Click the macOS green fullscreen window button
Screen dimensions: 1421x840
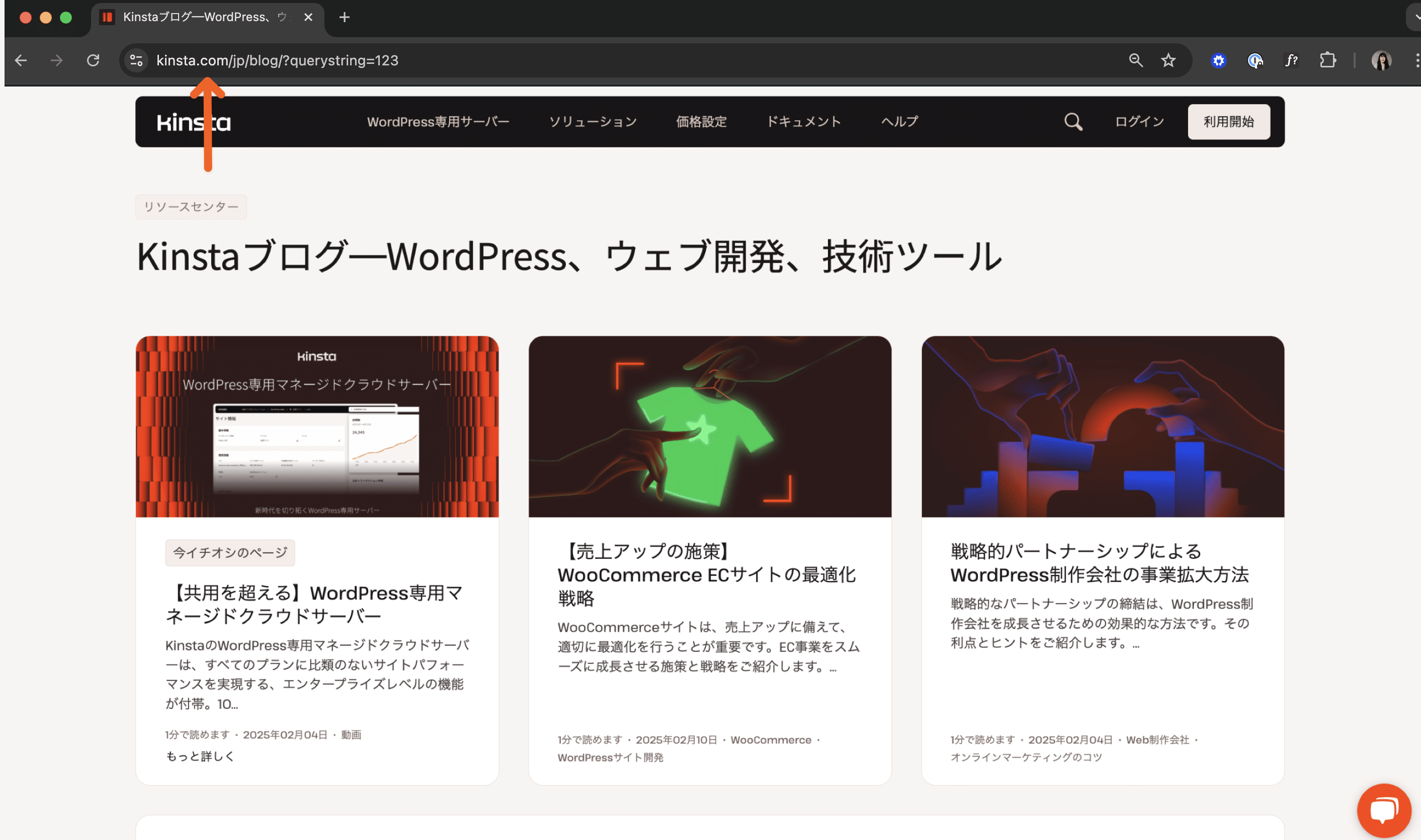[66, 18]
